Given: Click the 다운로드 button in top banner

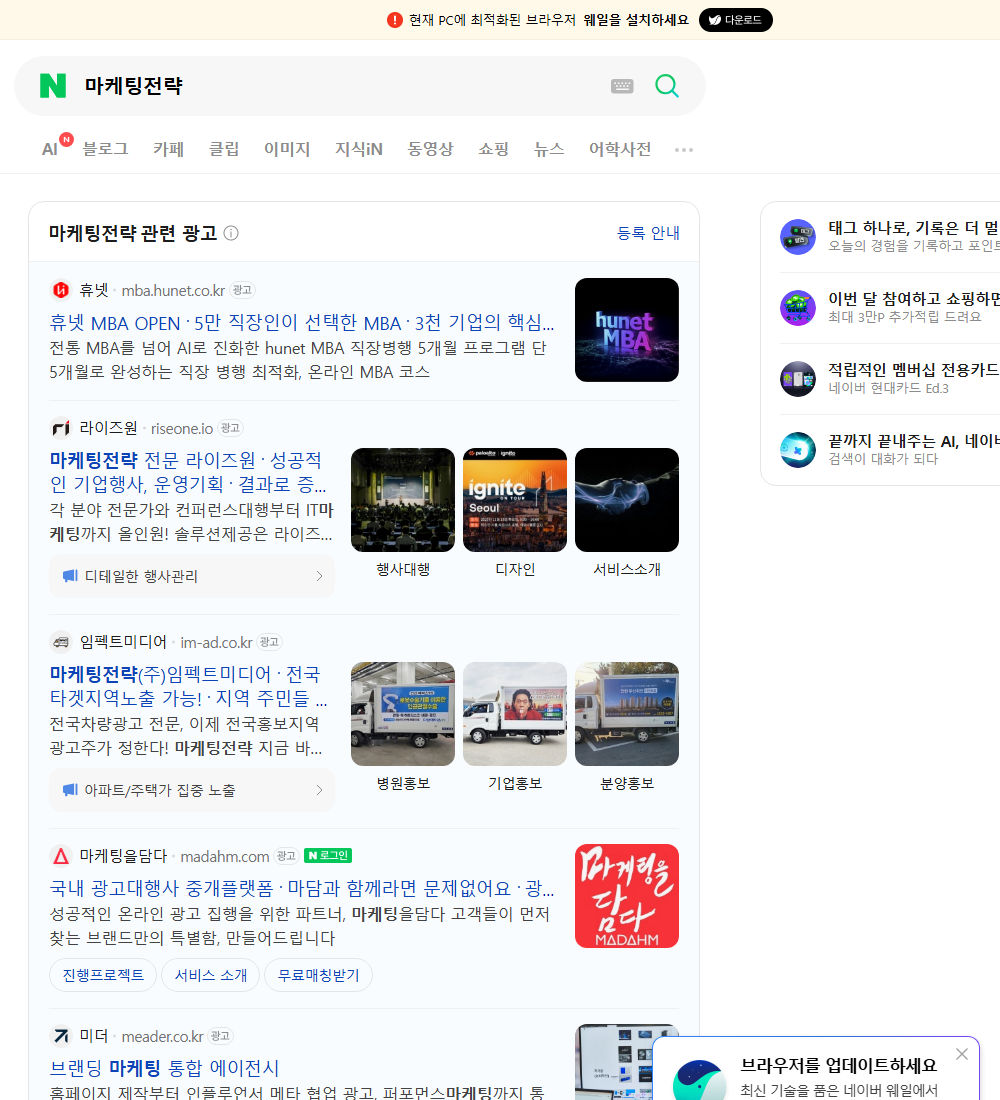Looking at the screenshot, I should (735, 20).
